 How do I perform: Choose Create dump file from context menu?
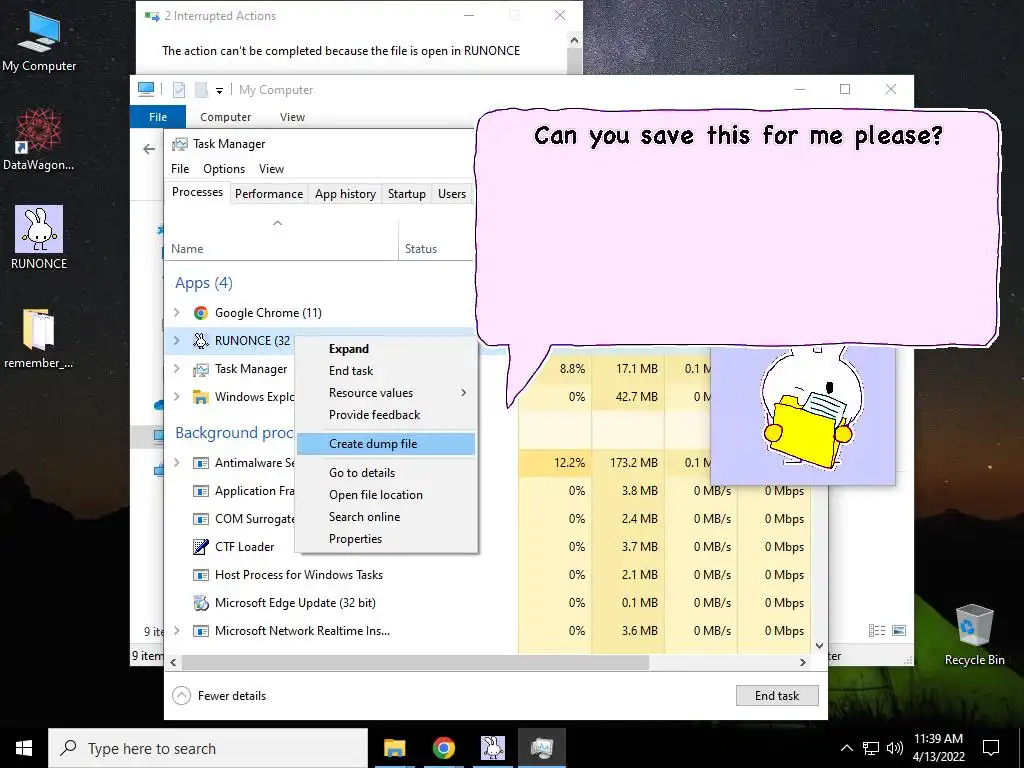click(x=387, y=444)
